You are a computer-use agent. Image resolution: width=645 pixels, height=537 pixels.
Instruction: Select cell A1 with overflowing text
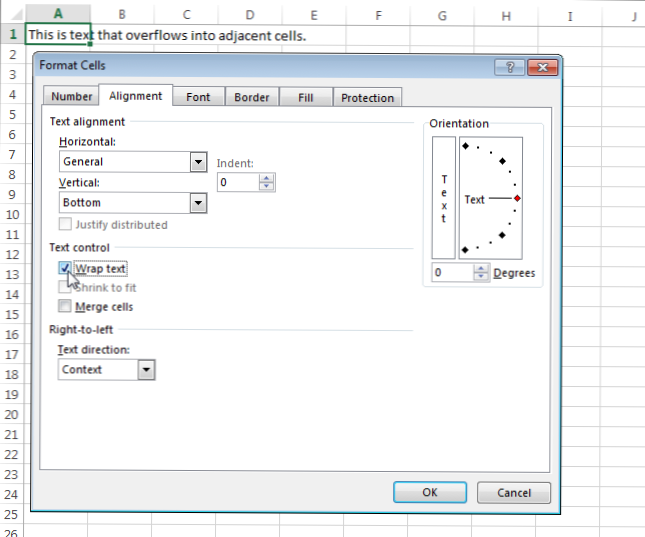[x=58, y=35]
